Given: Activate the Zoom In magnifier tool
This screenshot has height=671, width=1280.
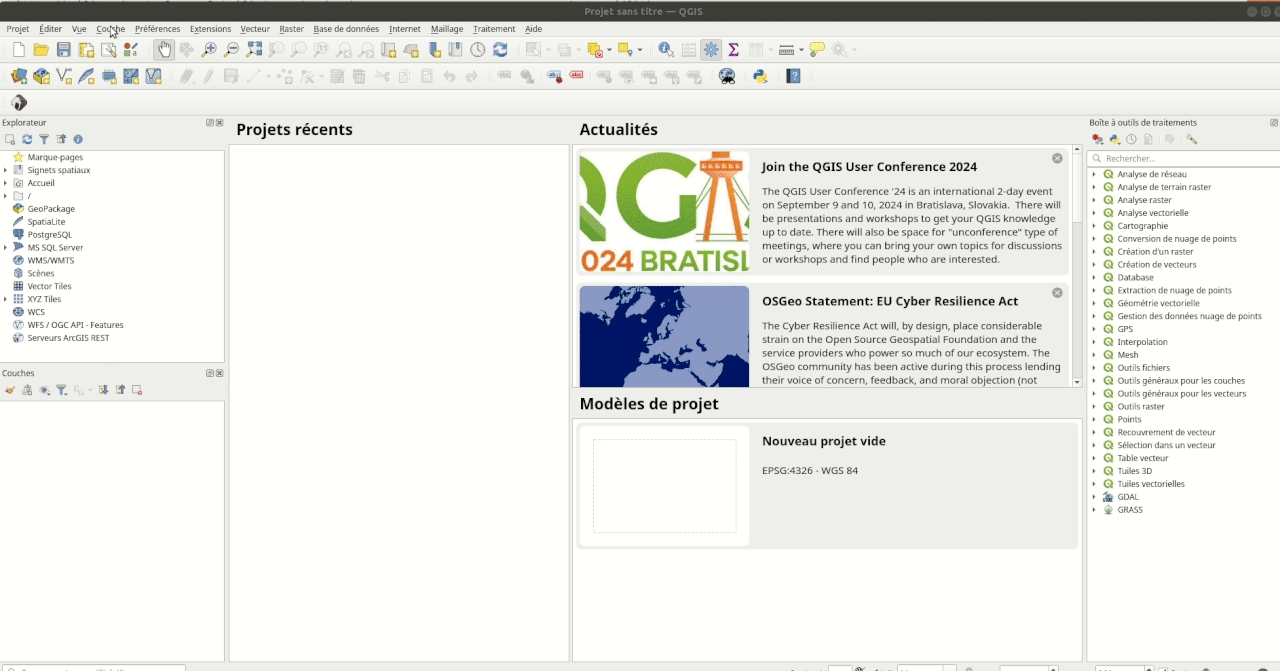Looking at the screenshot, I should pos(209,50).
